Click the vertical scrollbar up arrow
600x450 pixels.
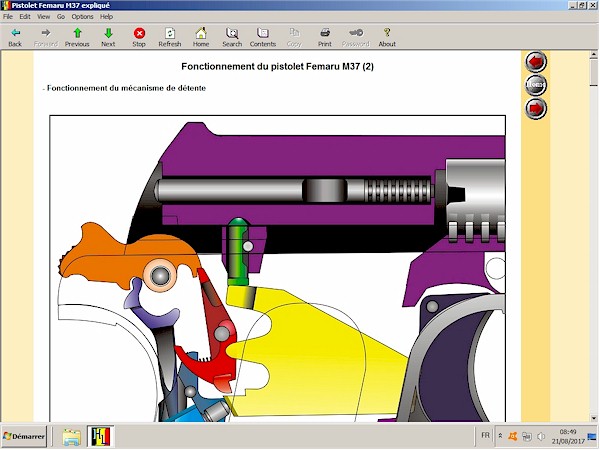(594, 55)
